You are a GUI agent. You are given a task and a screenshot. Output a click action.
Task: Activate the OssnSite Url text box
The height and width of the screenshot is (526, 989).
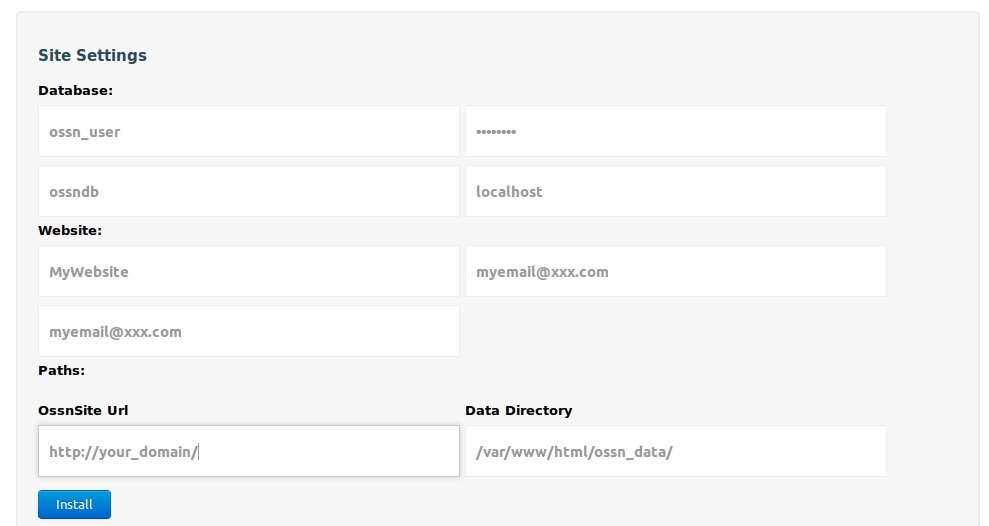pos(249,451)
